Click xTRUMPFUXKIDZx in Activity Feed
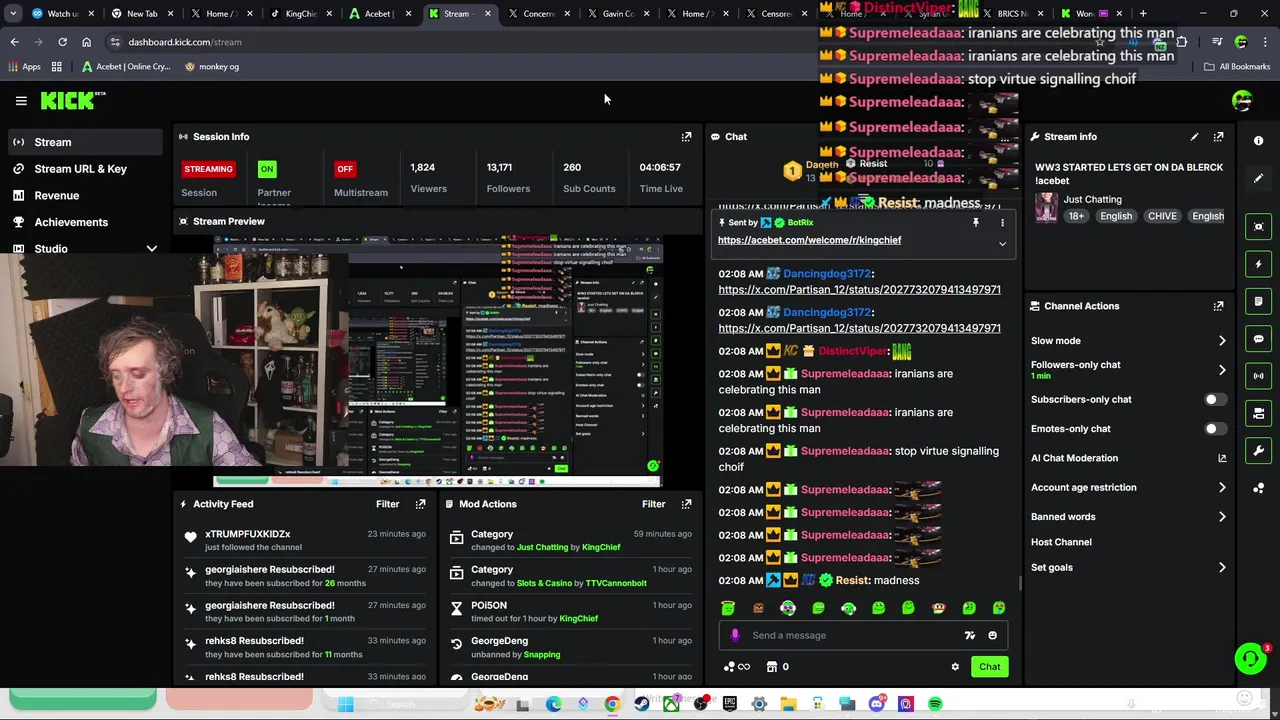 click(x=248, y=534)
